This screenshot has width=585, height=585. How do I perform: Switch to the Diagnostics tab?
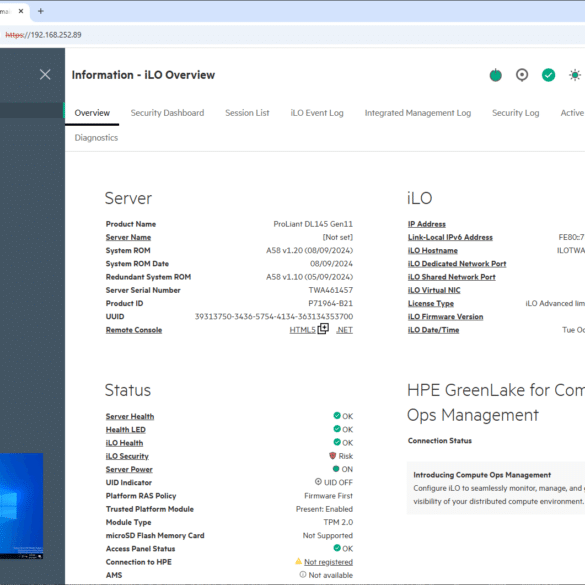[96, 138]
